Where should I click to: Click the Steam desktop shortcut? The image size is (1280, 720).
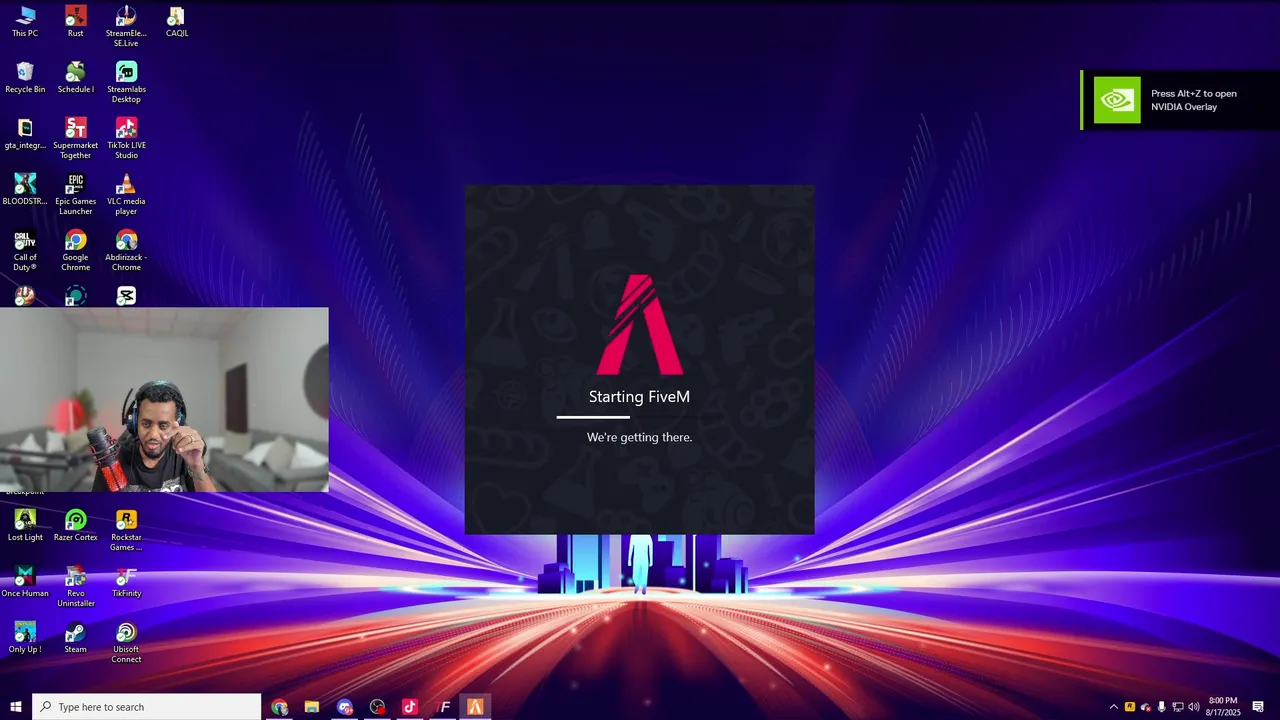click(x=76, y=638)
